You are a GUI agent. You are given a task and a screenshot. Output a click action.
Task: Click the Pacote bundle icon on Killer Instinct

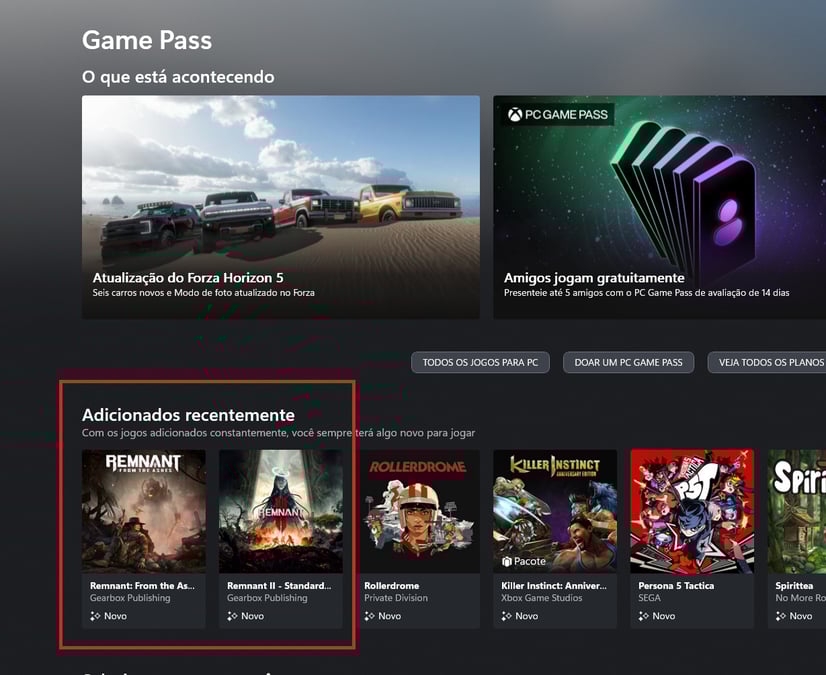coord(507,561)
